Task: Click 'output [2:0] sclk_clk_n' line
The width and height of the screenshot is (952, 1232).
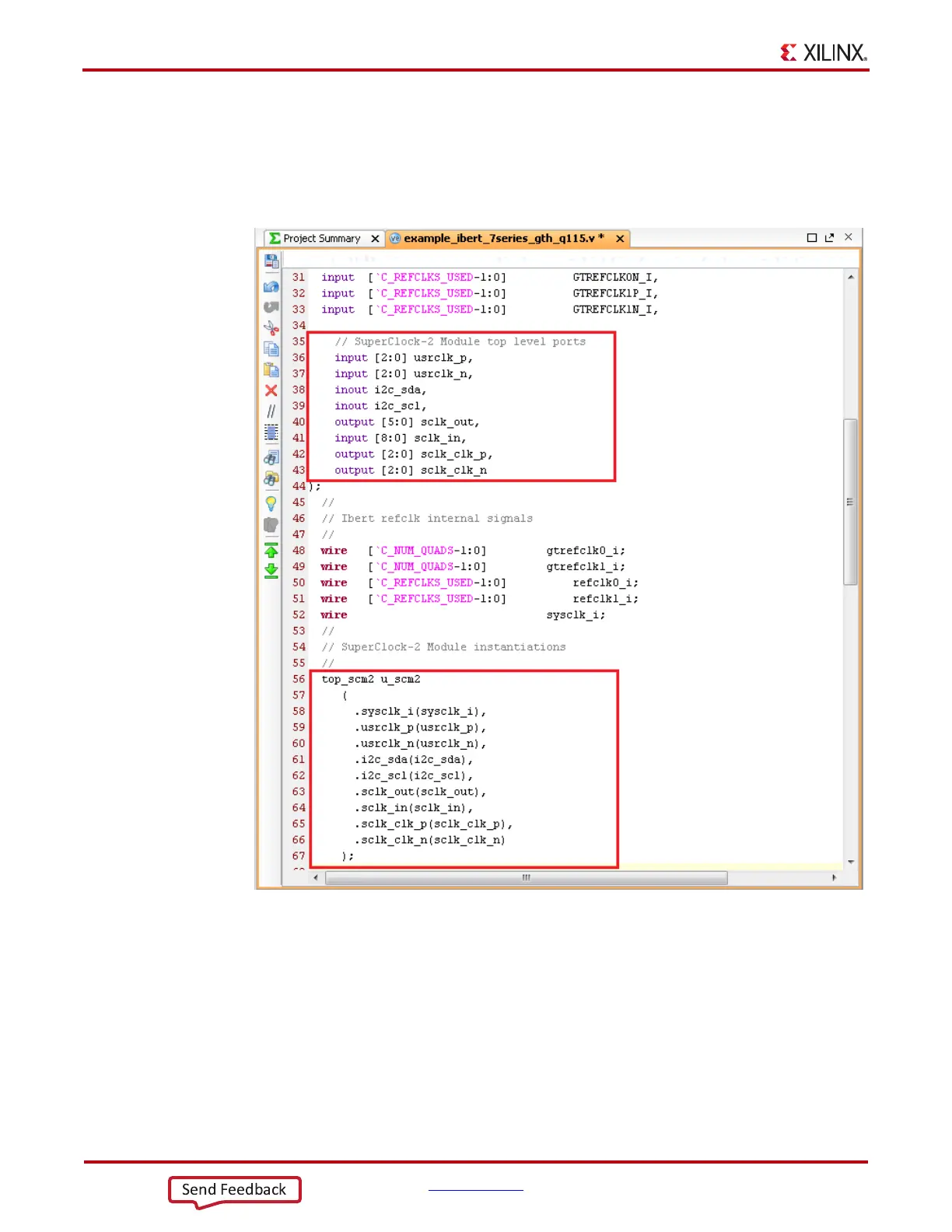Action: tap(411, 471)
